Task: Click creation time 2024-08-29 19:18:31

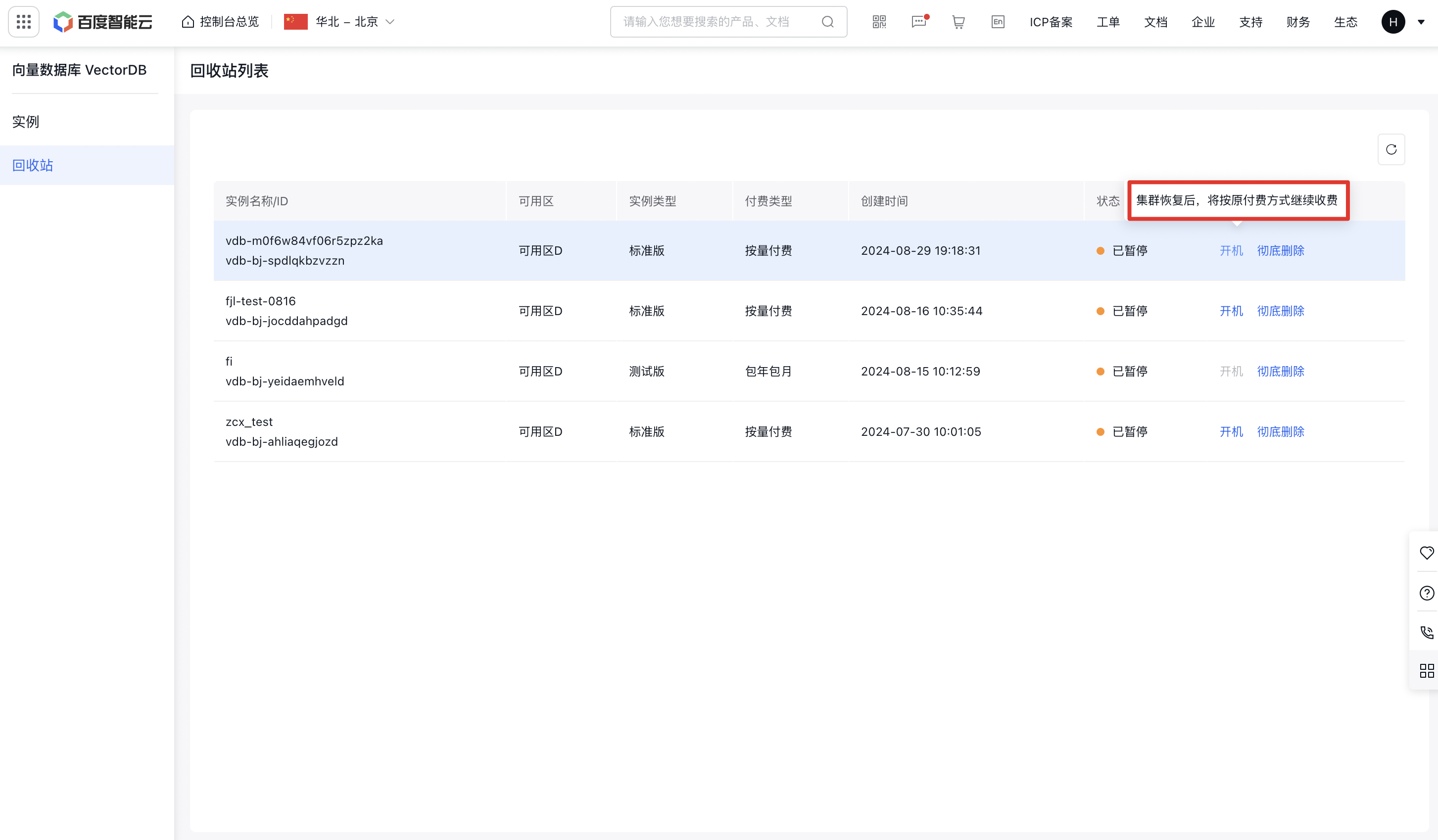Action: [920, 250]
